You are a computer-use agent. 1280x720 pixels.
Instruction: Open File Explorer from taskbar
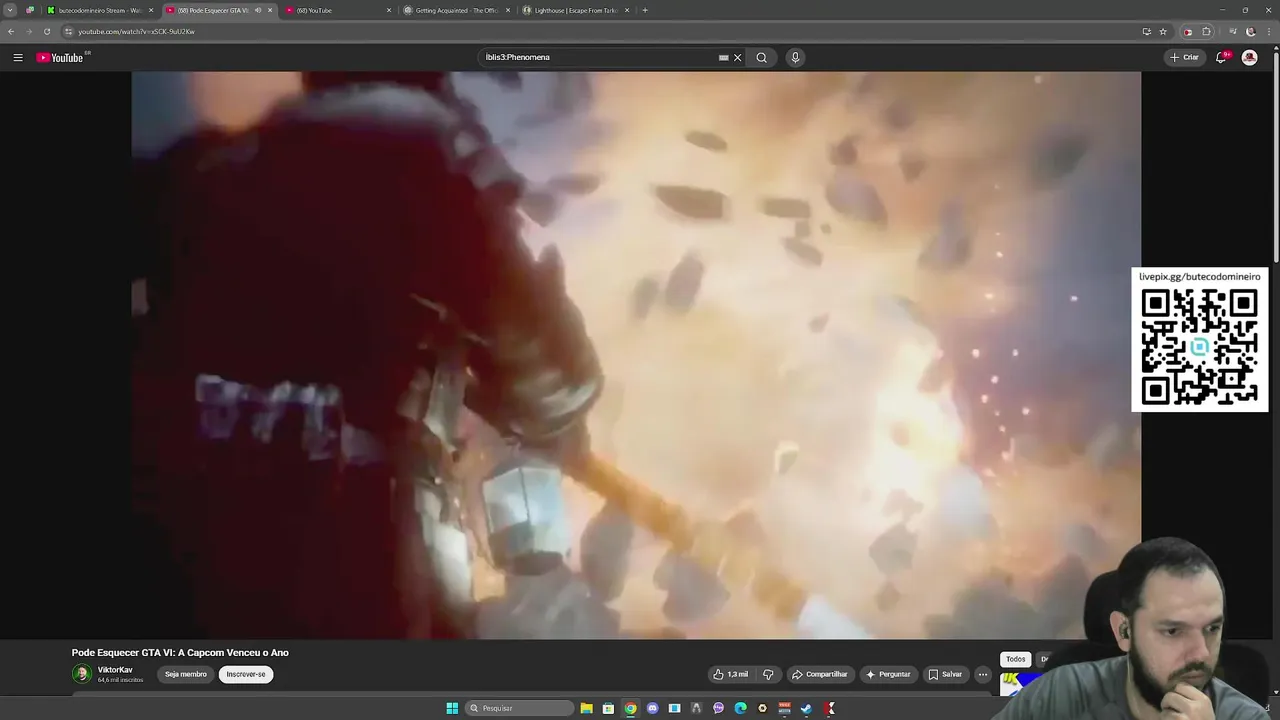(x=586, y=708)
